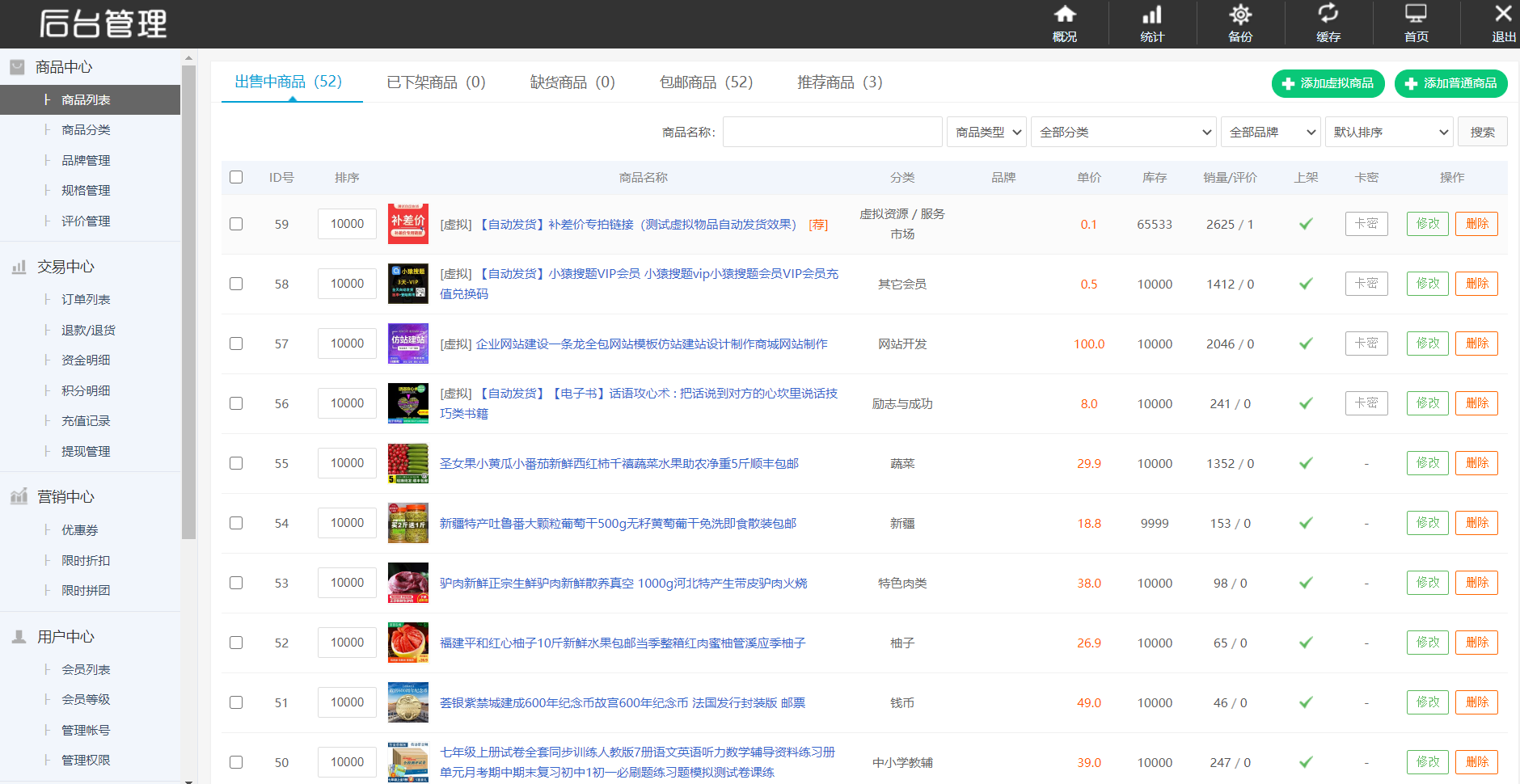Toggle the green 上架 checkmark for product 59
Image resolution: width=1520 pixels, height=784 pixels.
click(1306, 224)
